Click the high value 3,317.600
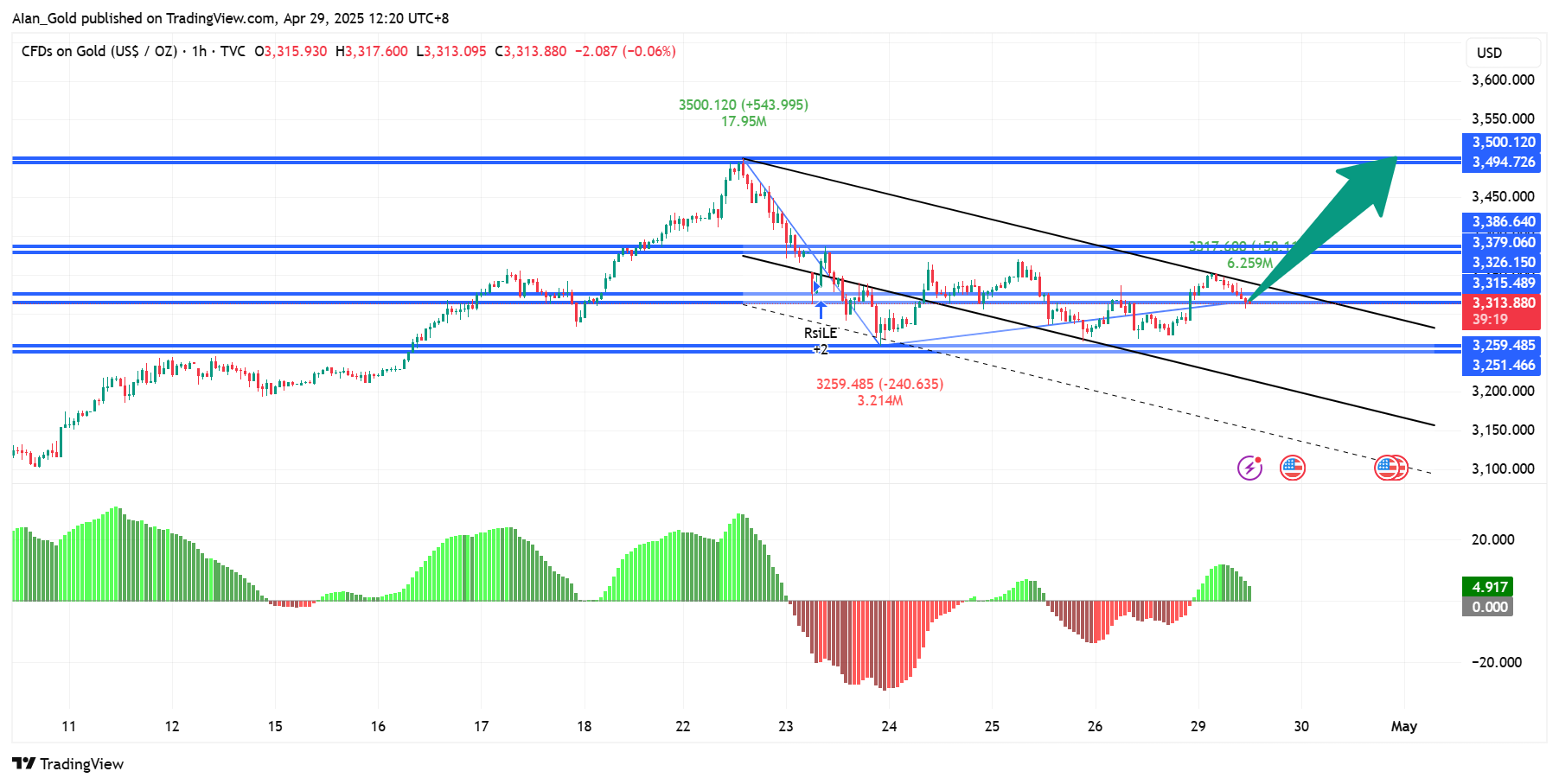 [376, 51]
